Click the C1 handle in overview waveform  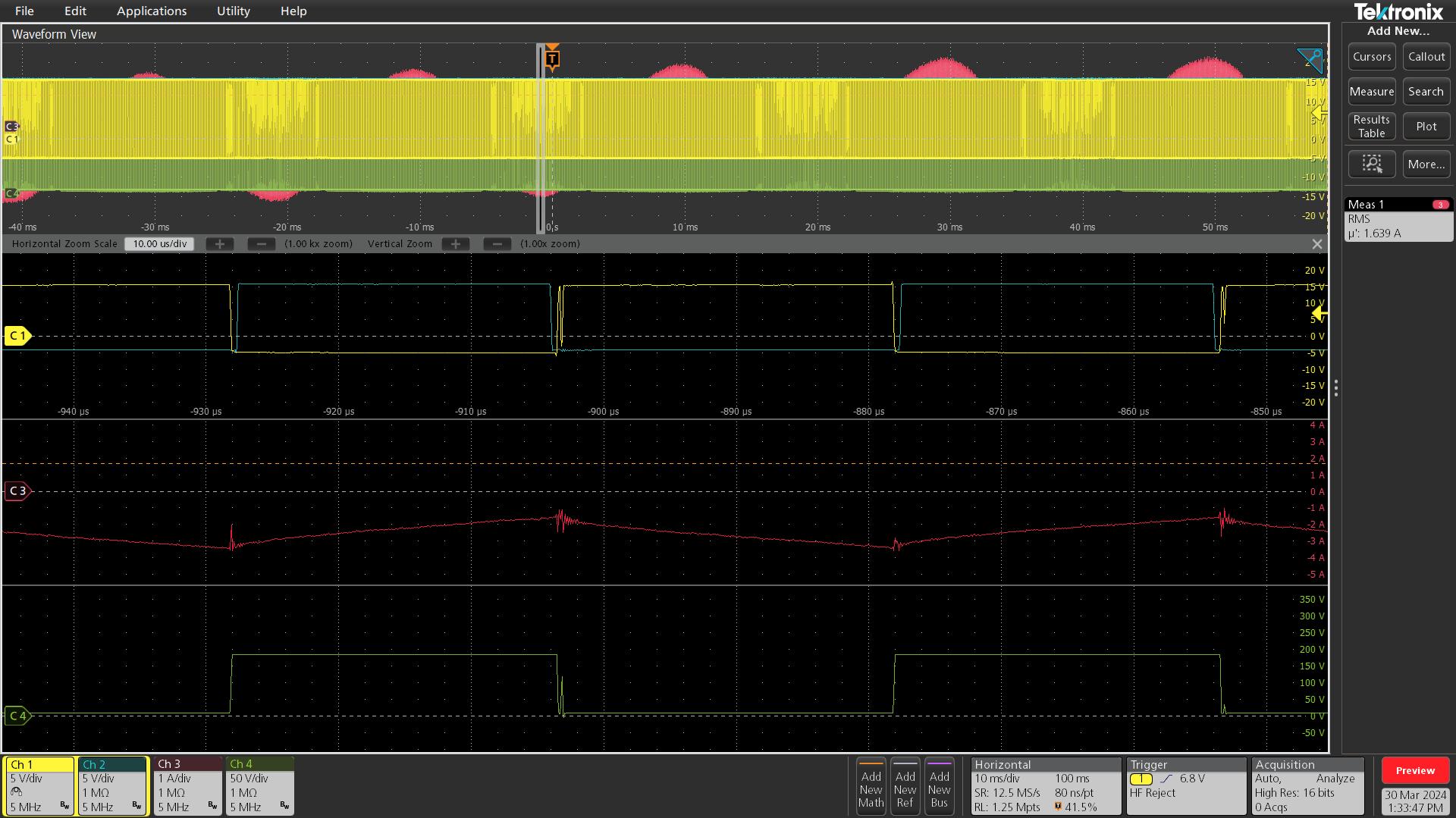click(11, 139)
